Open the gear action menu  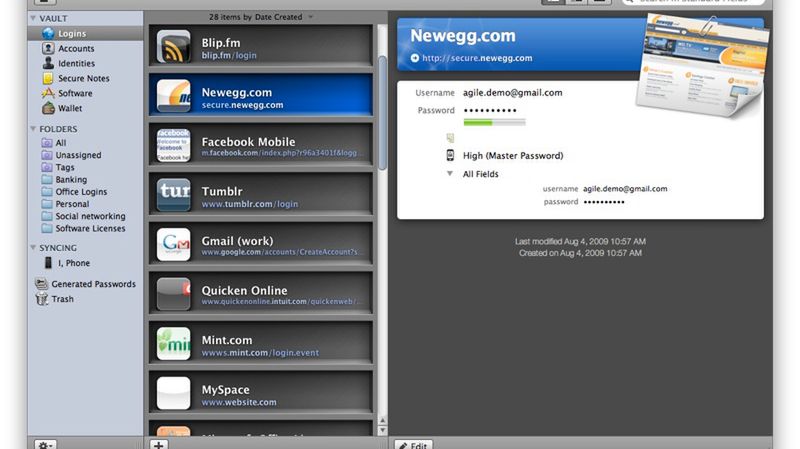45,444
